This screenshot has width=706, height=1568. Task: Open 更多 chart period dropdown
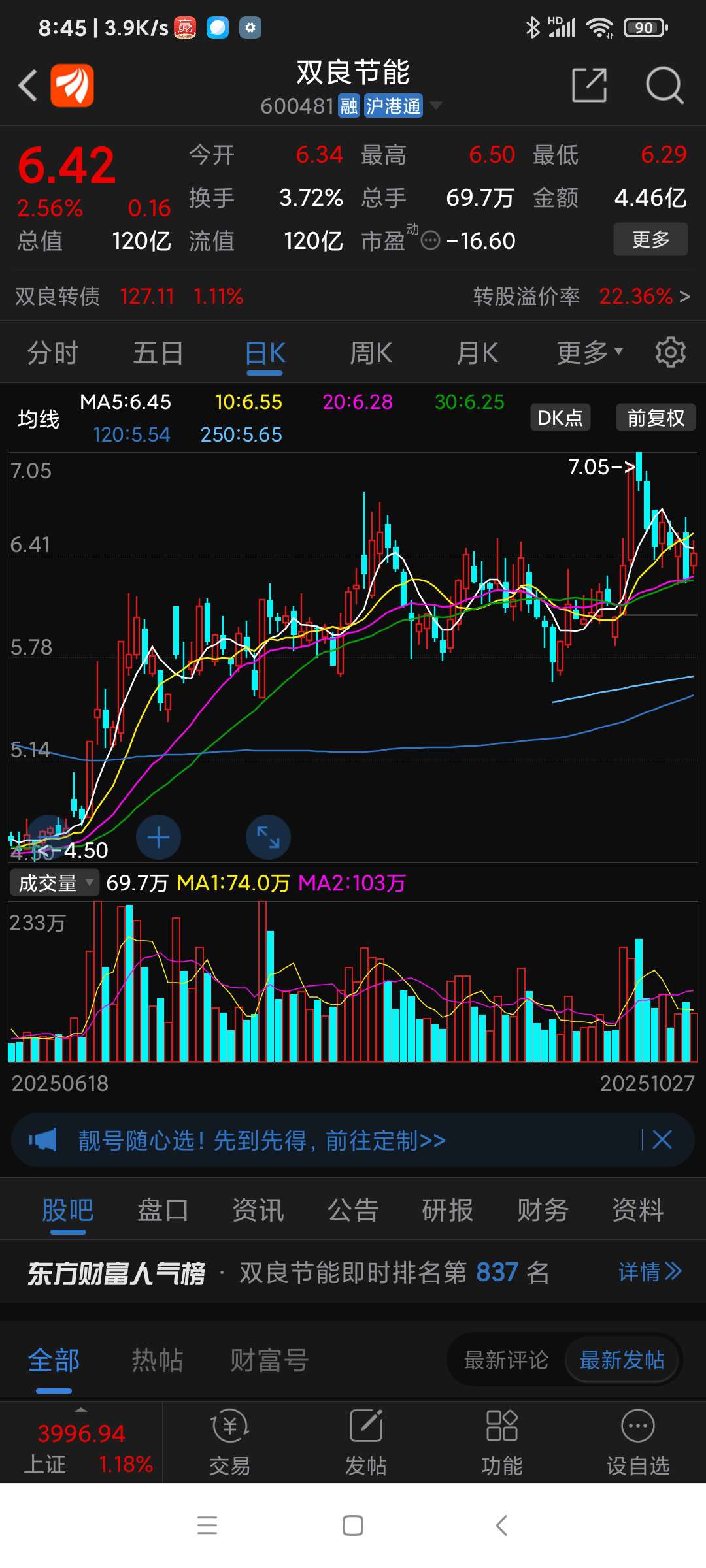pos(590,353)
